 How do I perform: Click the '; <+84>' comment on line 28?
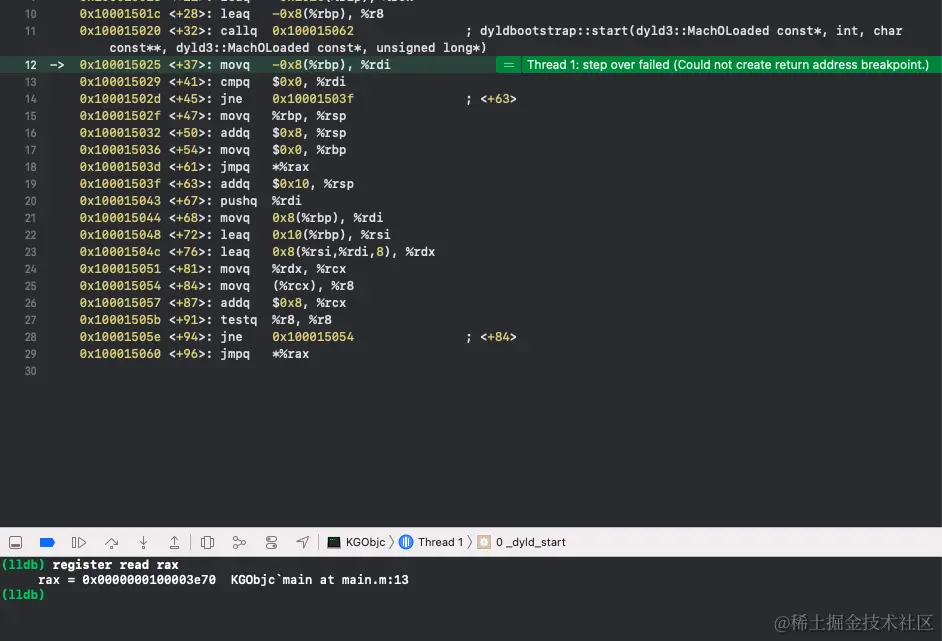[491, 337]
